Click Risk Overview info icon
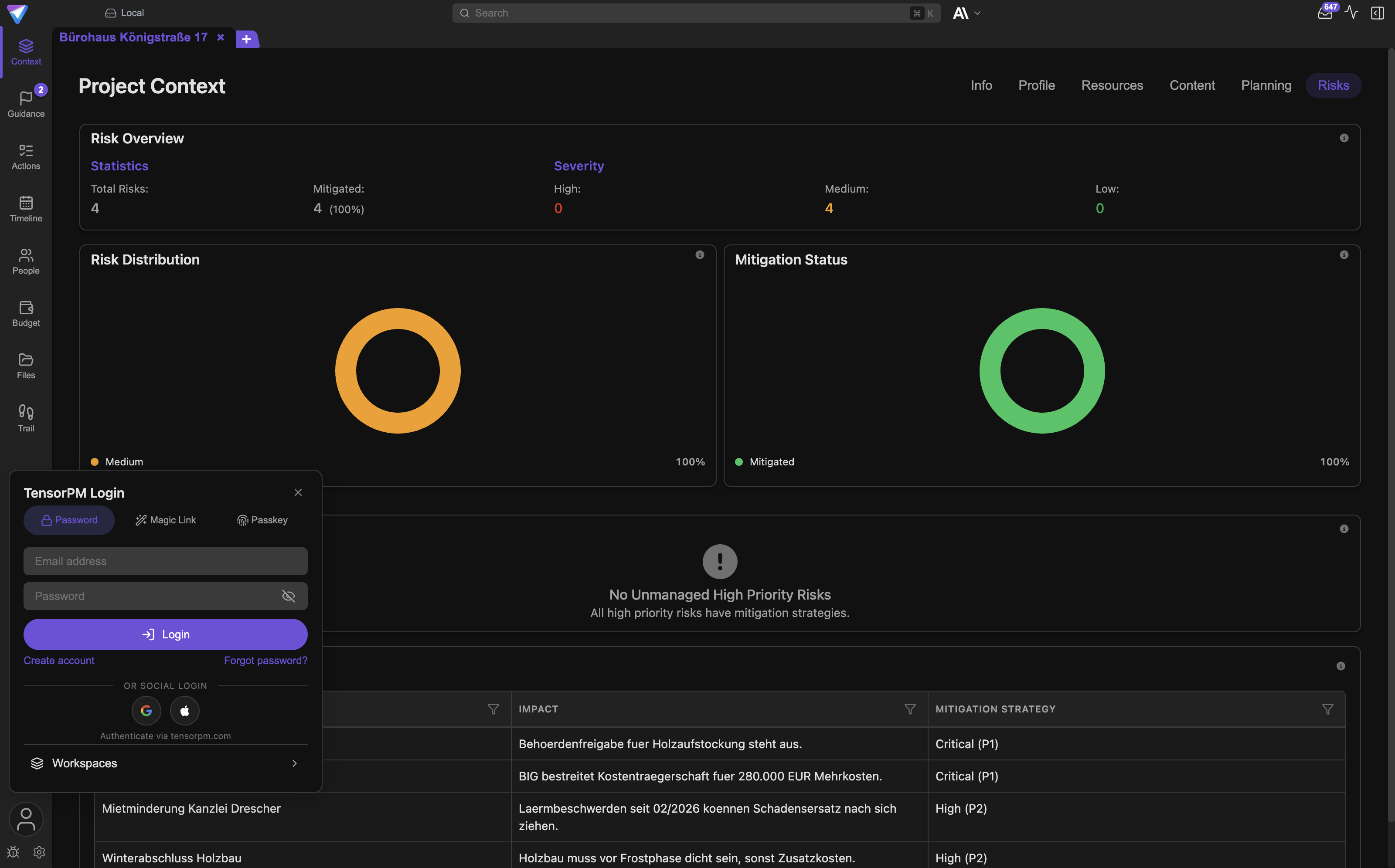Screen dimensions: 1395x868 click(x=1344, y=138)
